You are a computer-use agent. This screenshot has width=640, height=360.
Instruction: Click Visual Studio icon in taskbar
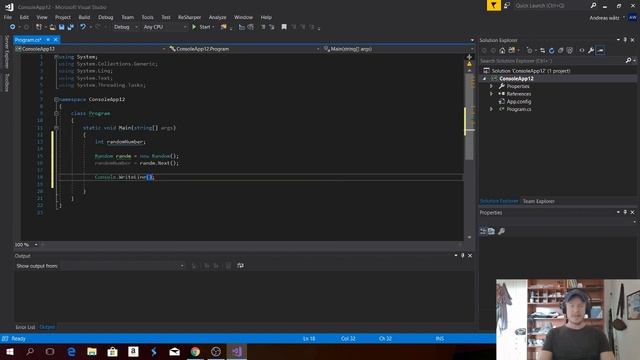(x=237, y=351)
